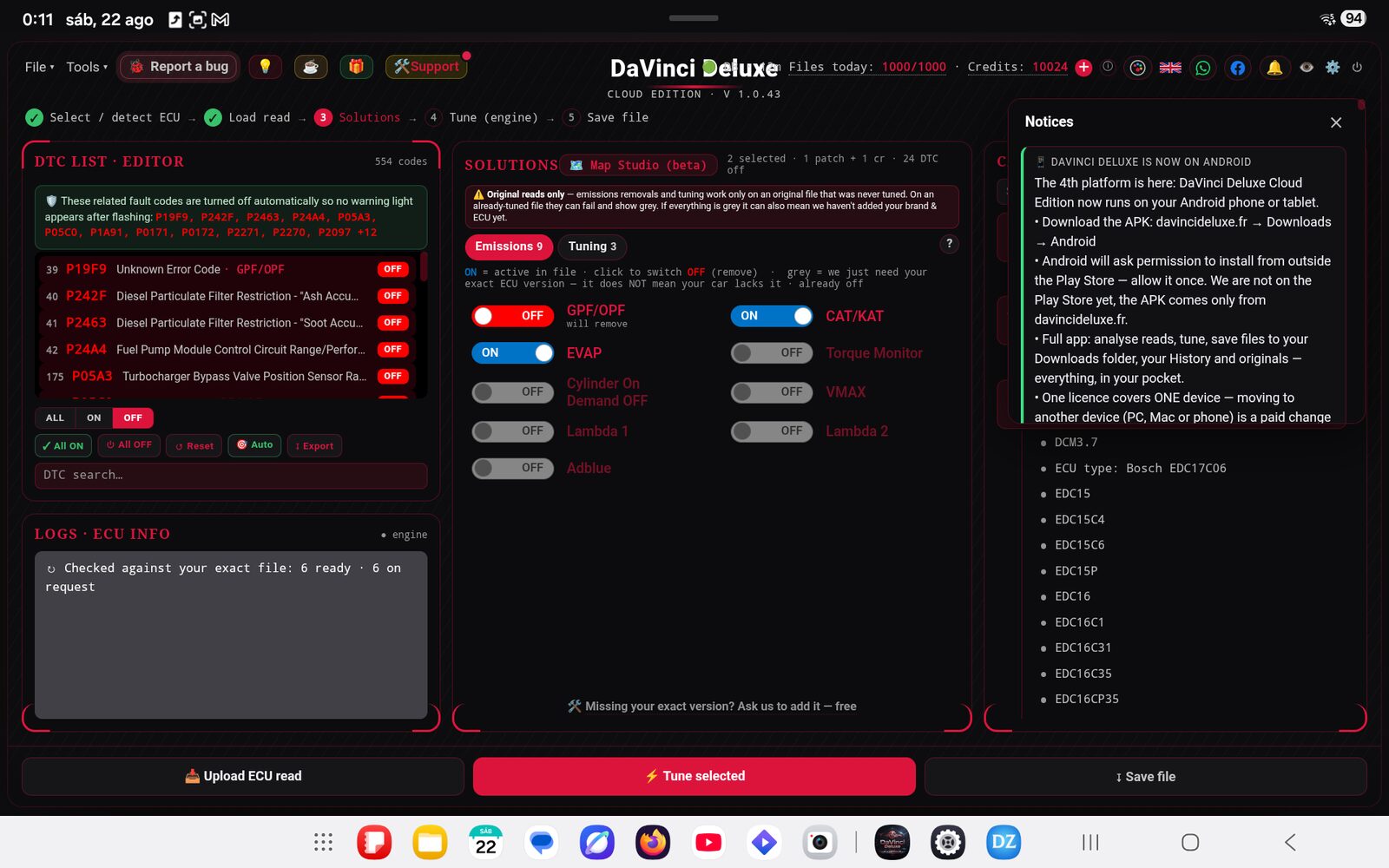Click the All OFF button
The height and width of the screenshot is (868, 1389).
pos(128,445)
